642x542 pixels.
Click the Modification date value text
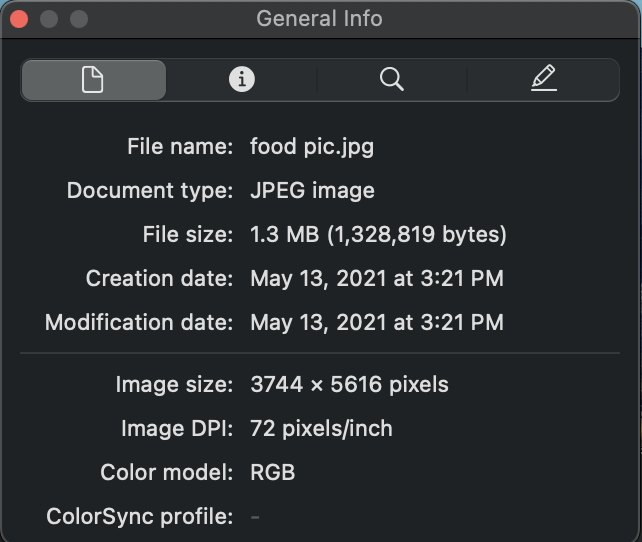coord(376,322)
